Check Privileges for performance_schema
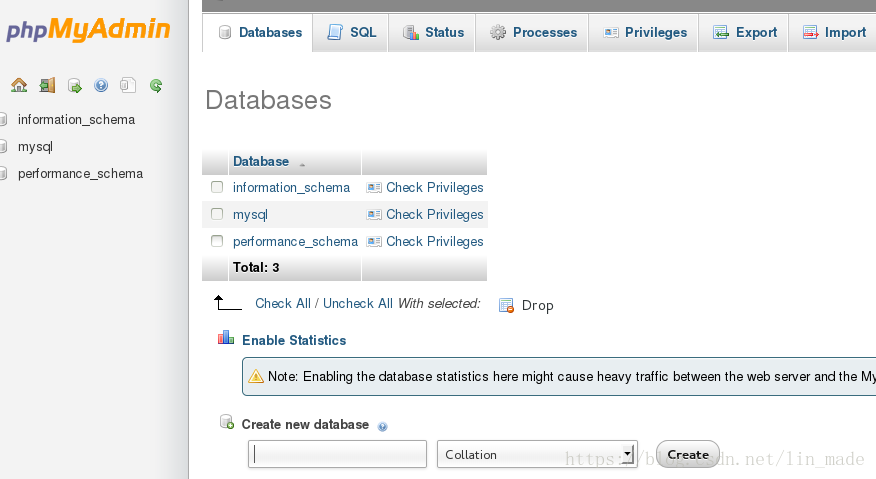The height and width of the screenshot is (479, 876). tap(435, 241)
